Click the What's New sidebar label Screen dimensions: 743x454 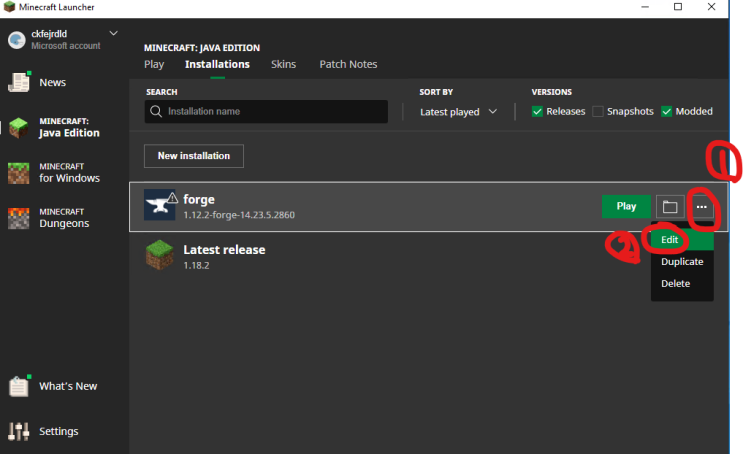[68, 386]
